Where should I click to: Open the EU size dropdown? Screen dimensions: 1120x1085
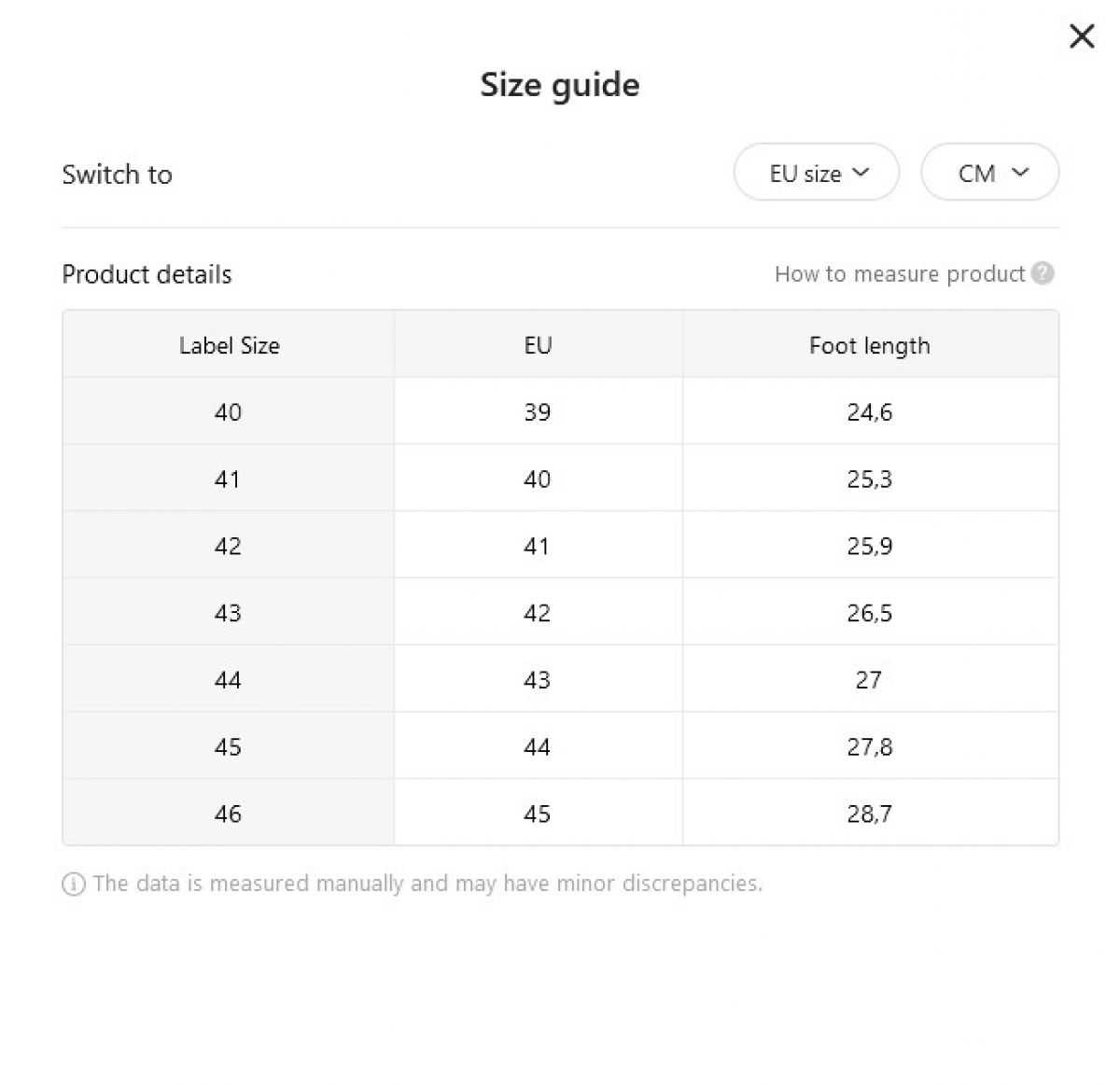coord(817,172)
